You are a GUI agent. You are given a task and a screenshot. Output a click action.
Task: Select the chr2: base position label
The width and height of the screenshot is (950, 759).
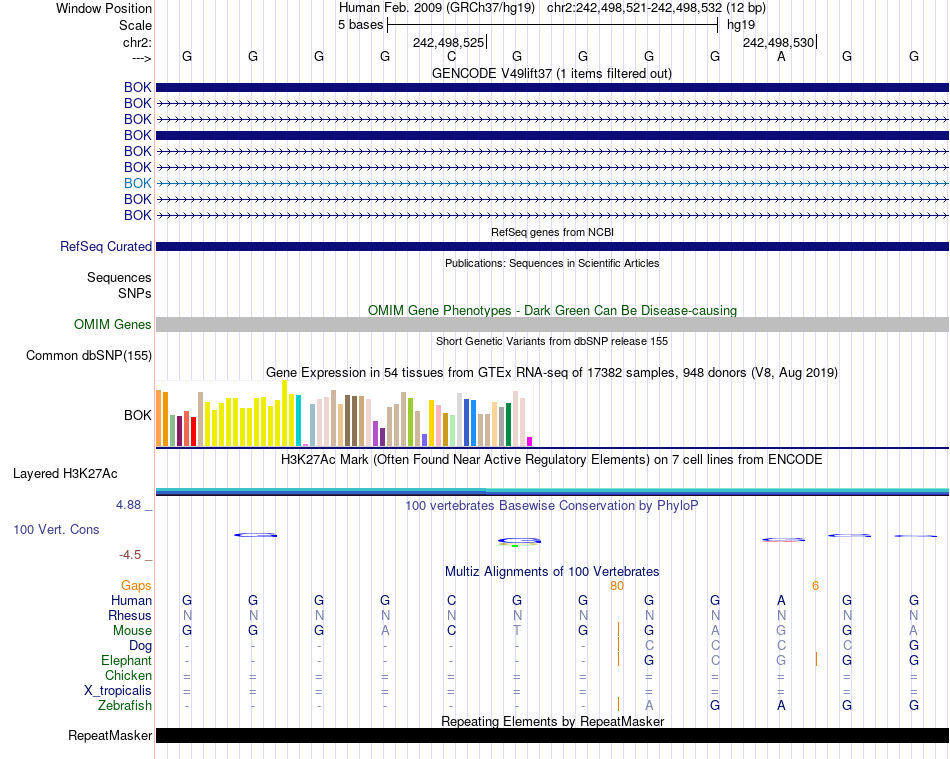(137, 42)
